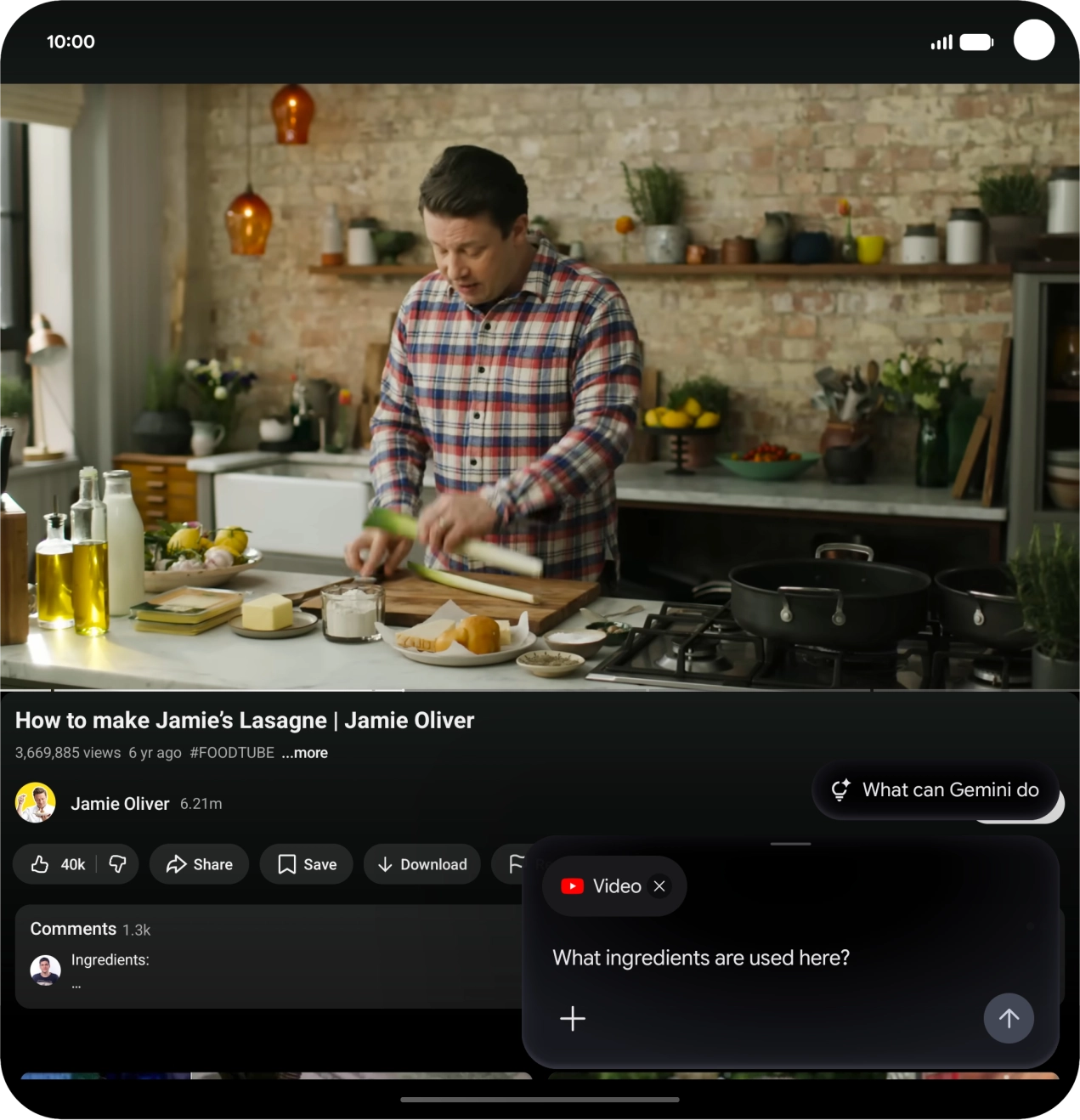Dislike the video with thumbs down

point(118,864)
